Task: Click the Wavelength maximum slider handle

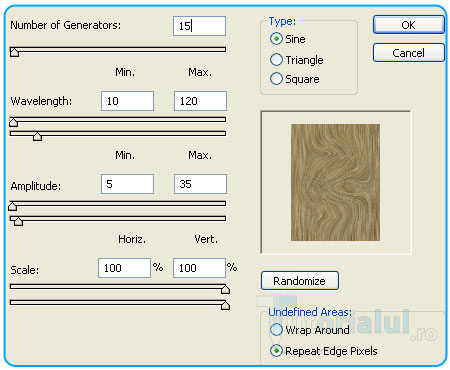Action: tap(37, 136)
